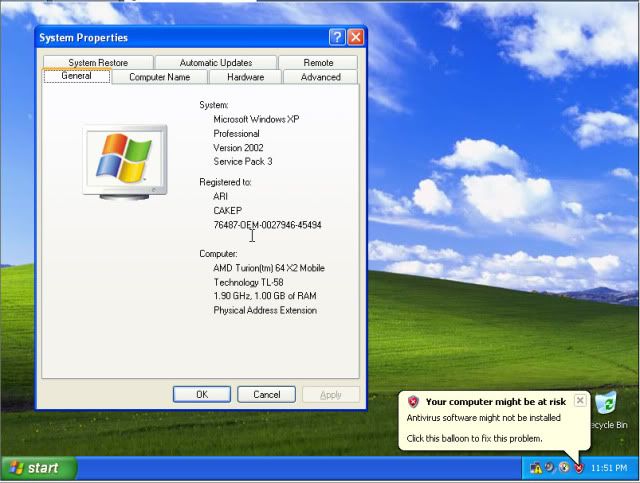The width and height of the screenshot is (640, 483).
Task: Close the System Properties window
Action: coord(356,37)
